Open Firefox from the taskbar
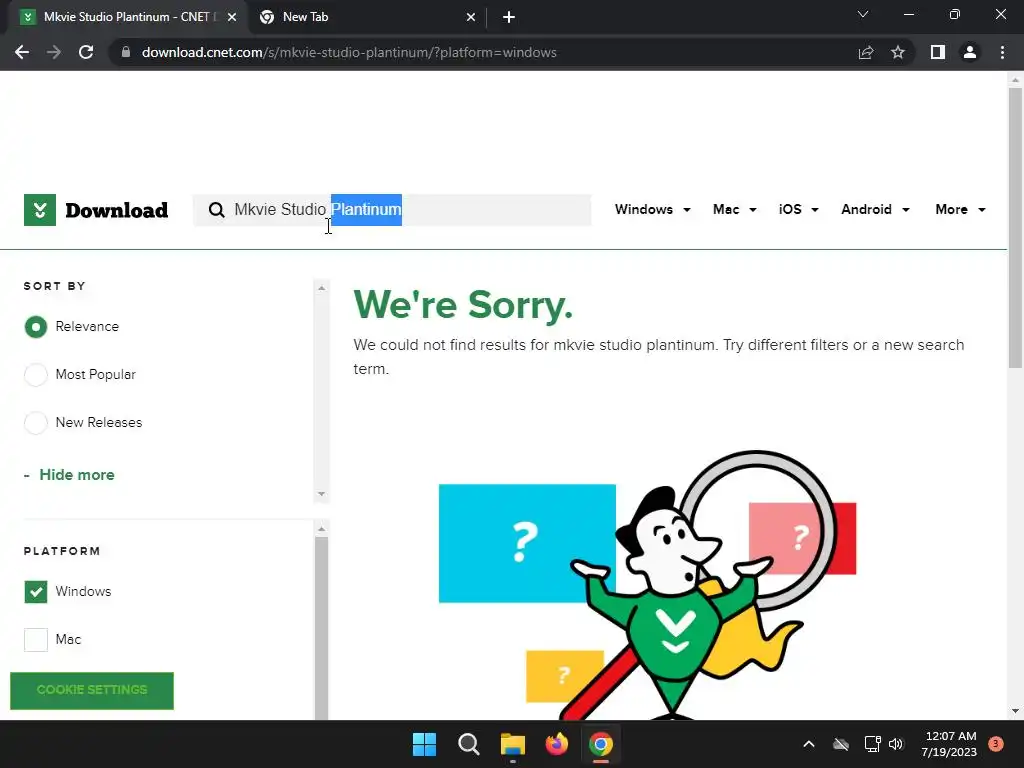 click(x=556, y=744)
